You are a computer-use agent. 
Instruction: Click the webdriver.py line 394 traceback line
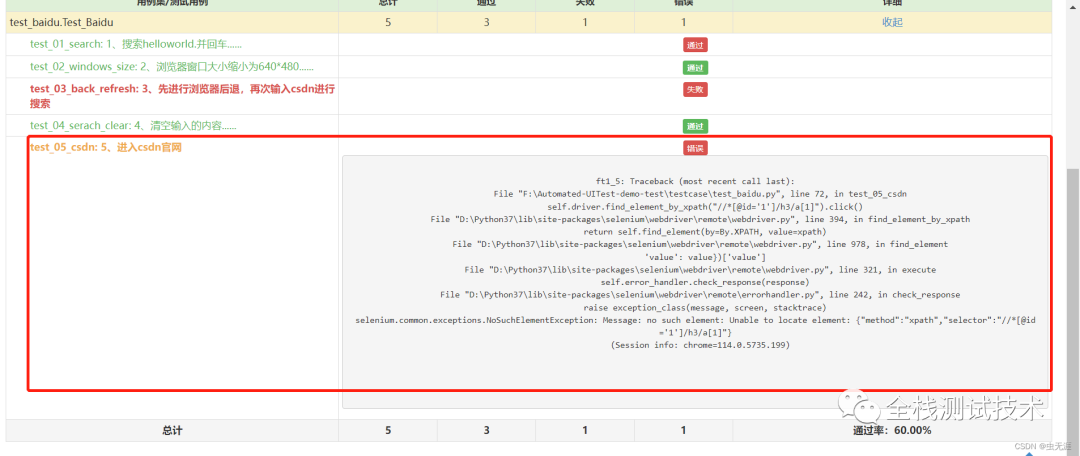[x=700, y=219]
